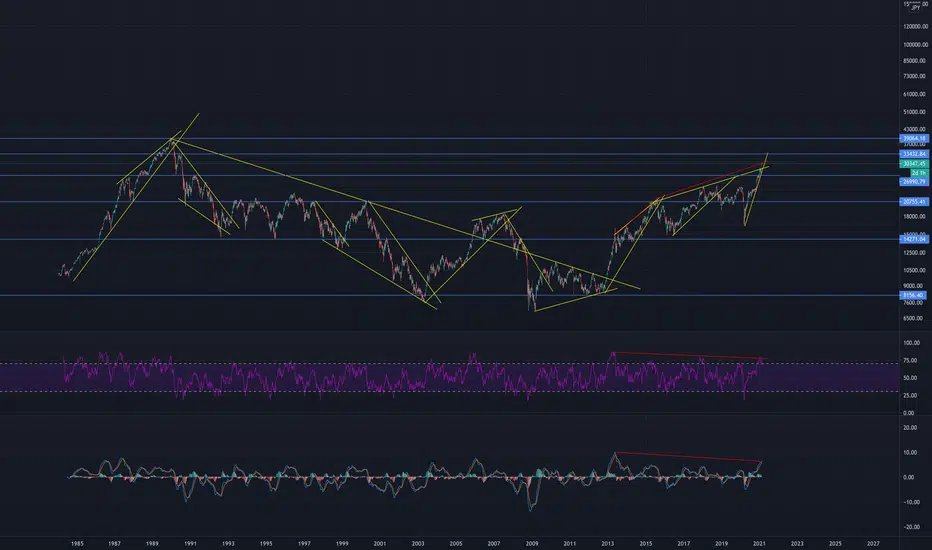The height and width of the screenshot is (550, 932).
Task: Click the 2021 year on time axis
Action: [759, 543]
